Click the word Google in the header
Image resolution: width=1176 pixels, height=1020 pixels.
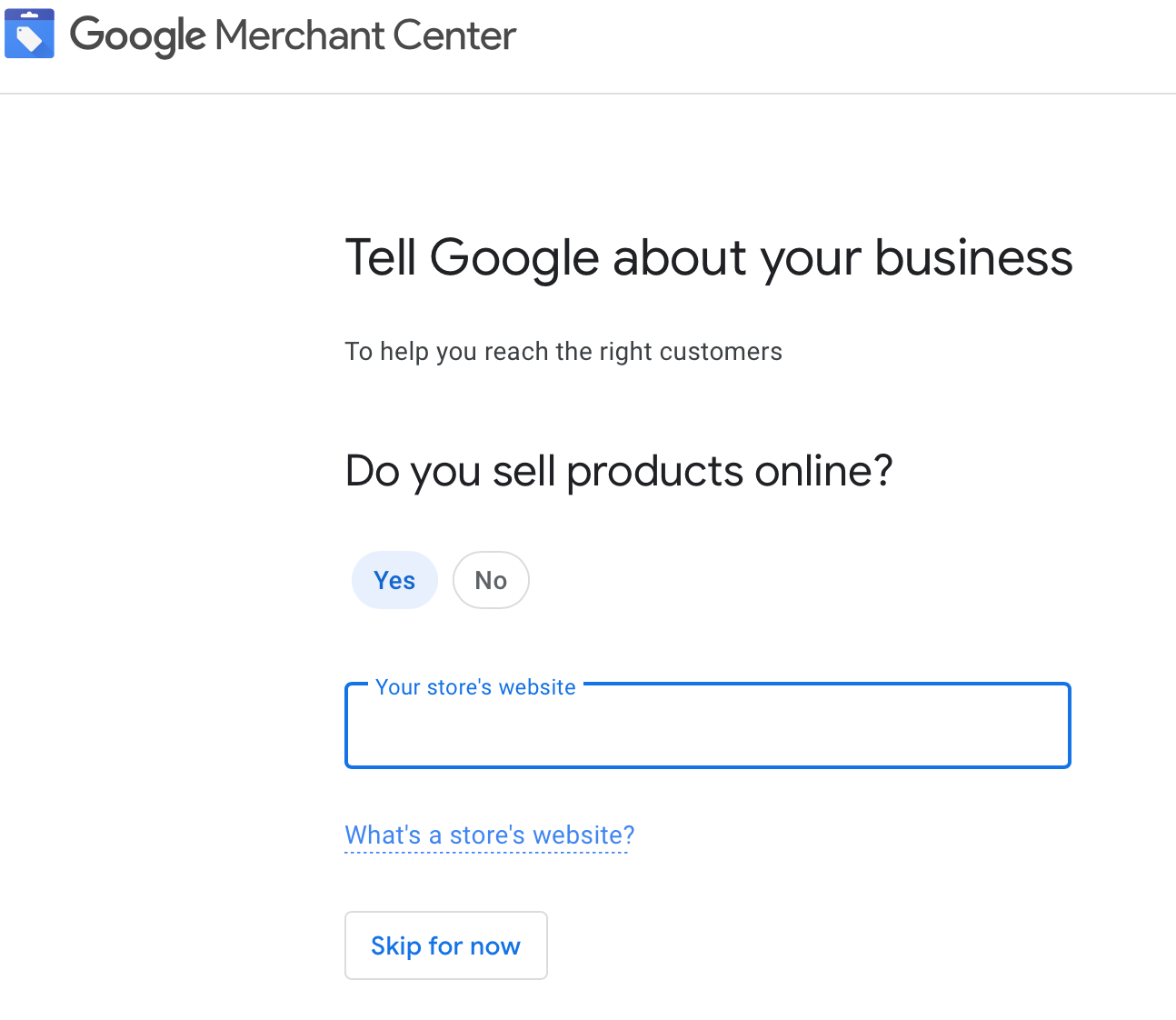(138, 36)
